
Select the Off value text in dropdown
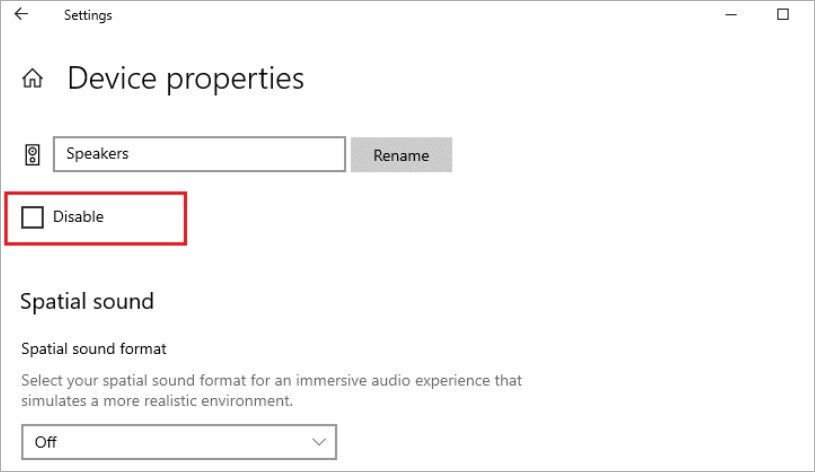coord(46,441)
